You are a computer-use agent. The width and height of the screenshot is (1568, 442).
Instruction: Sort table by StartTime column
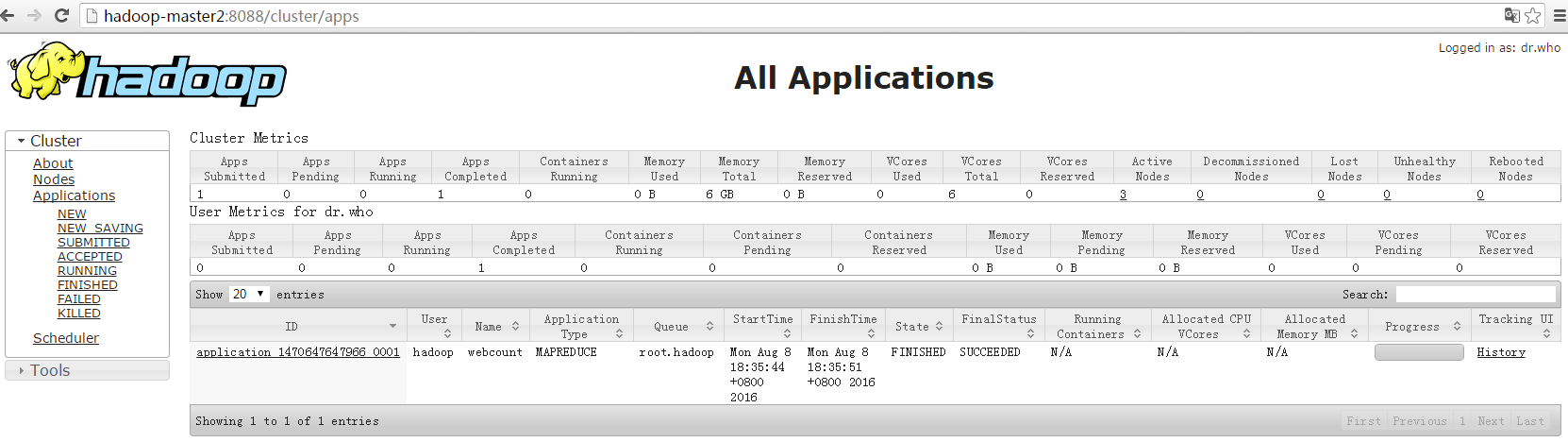pos(762,326)
